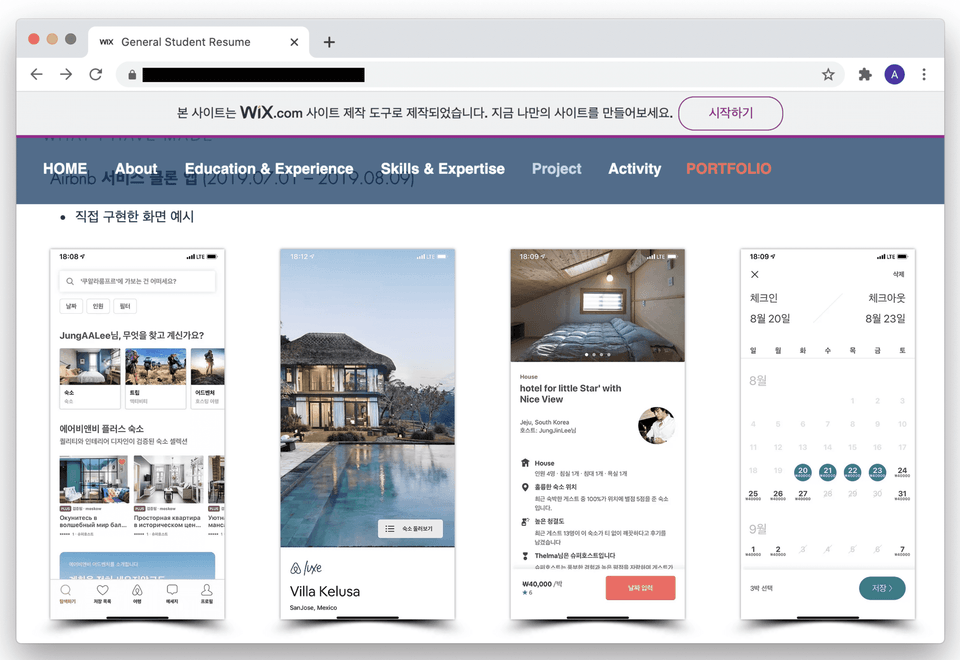Click the ₩40,000 price text
960x660 pixels.
[x=537, y=584]
